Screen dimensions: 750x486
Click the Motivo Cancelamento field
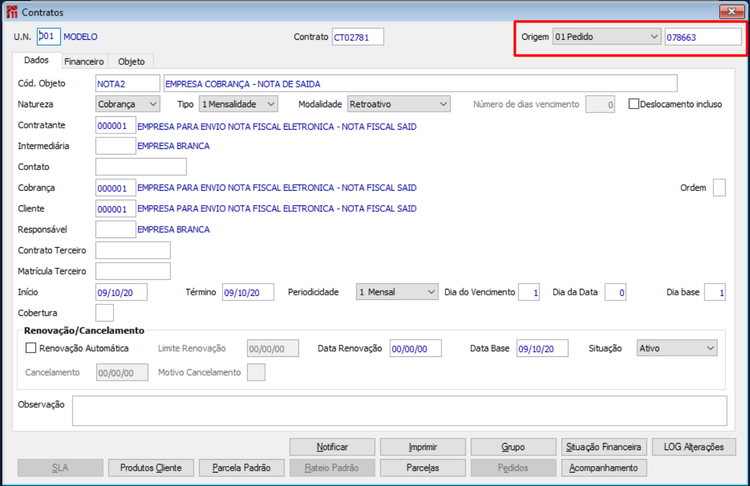click(x=256, y=372)
